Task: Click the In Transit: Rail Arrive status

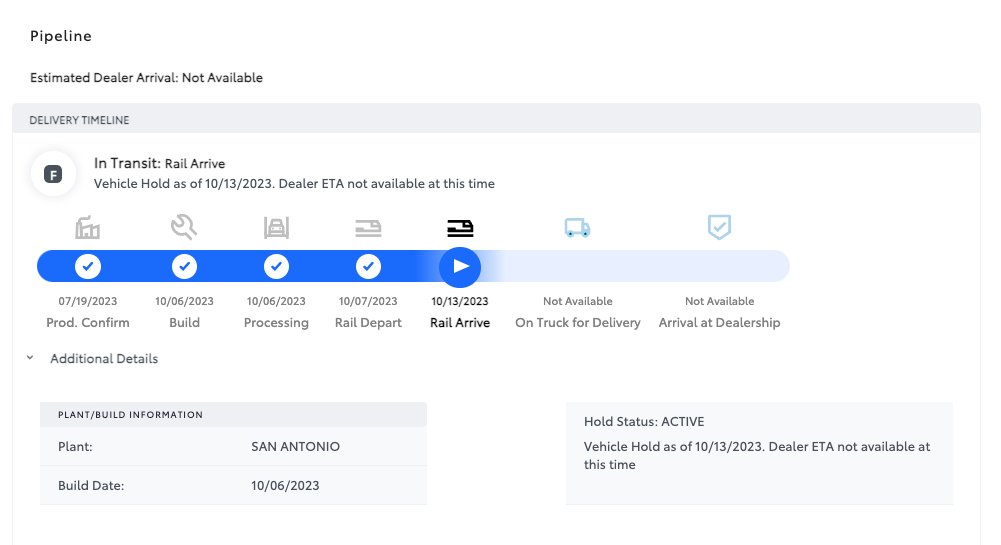Action: (x=160, y=163)
